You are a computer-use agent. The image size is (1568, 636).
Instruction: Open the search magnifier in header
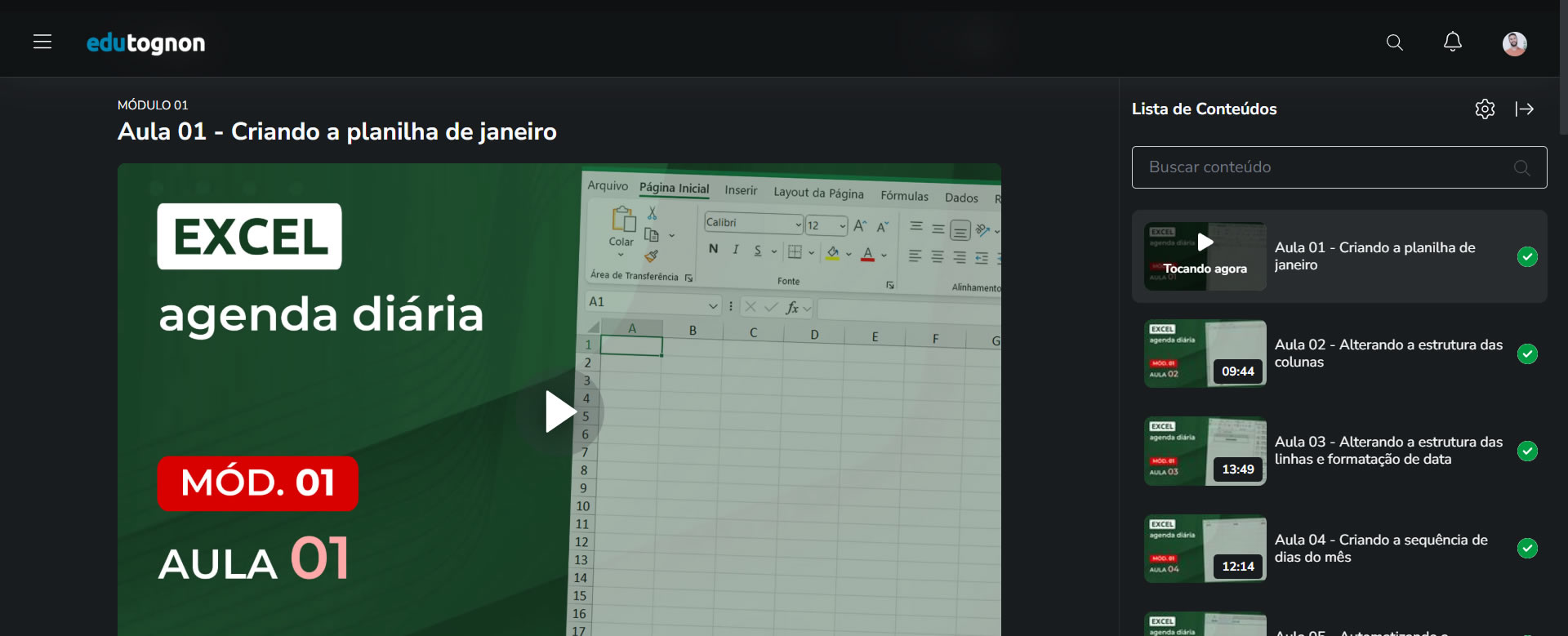tap(1395, 42)
